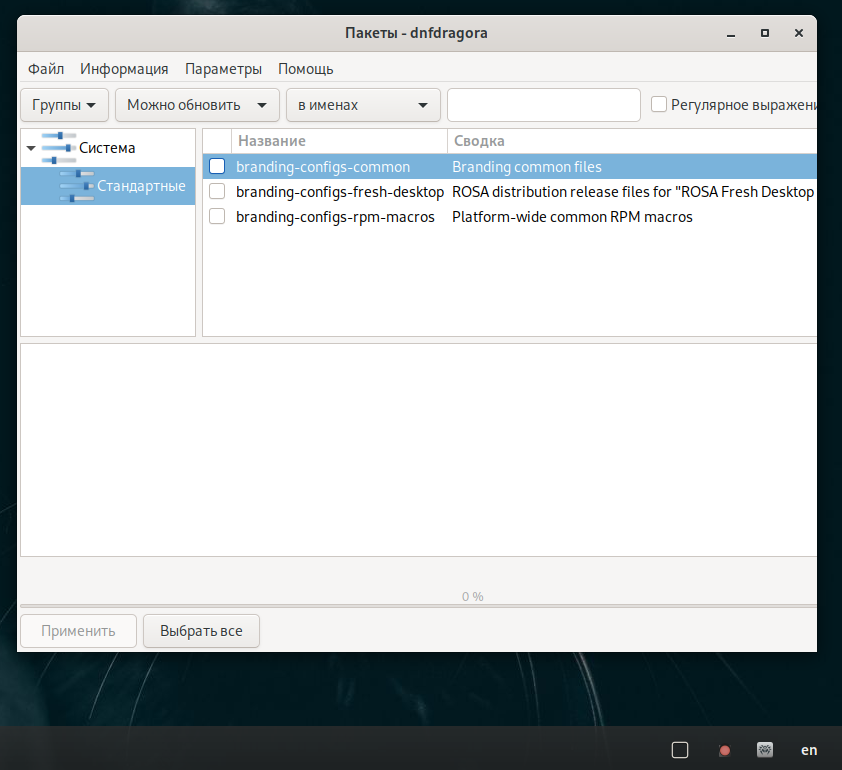Click the Стандартные subgroup icon
This screenshot has width=842, height=770.
(77, 186)
